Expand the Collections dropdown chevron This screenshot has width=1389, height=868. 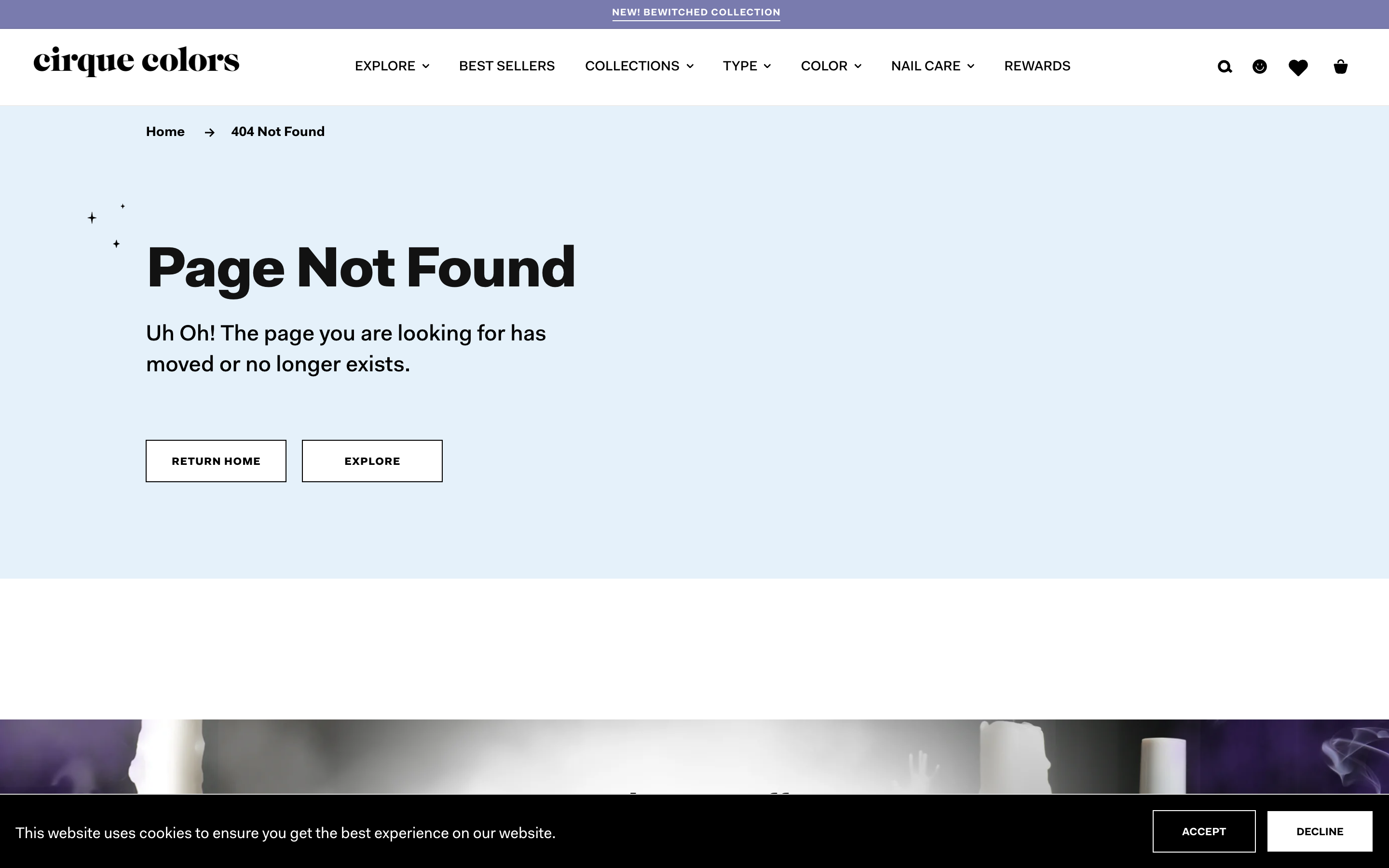tap(690, 66)
